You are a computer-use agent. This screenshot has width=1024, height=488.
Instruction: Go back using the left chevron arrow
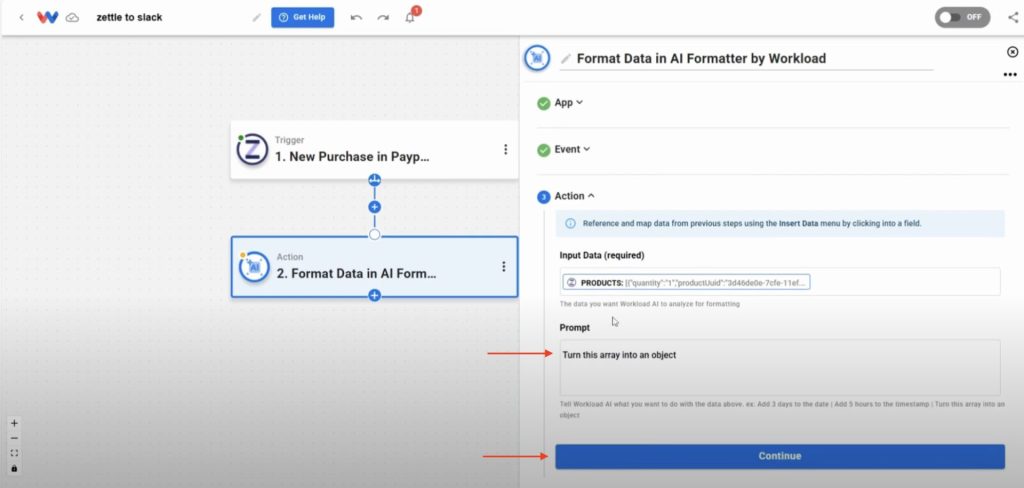(22, 18)
